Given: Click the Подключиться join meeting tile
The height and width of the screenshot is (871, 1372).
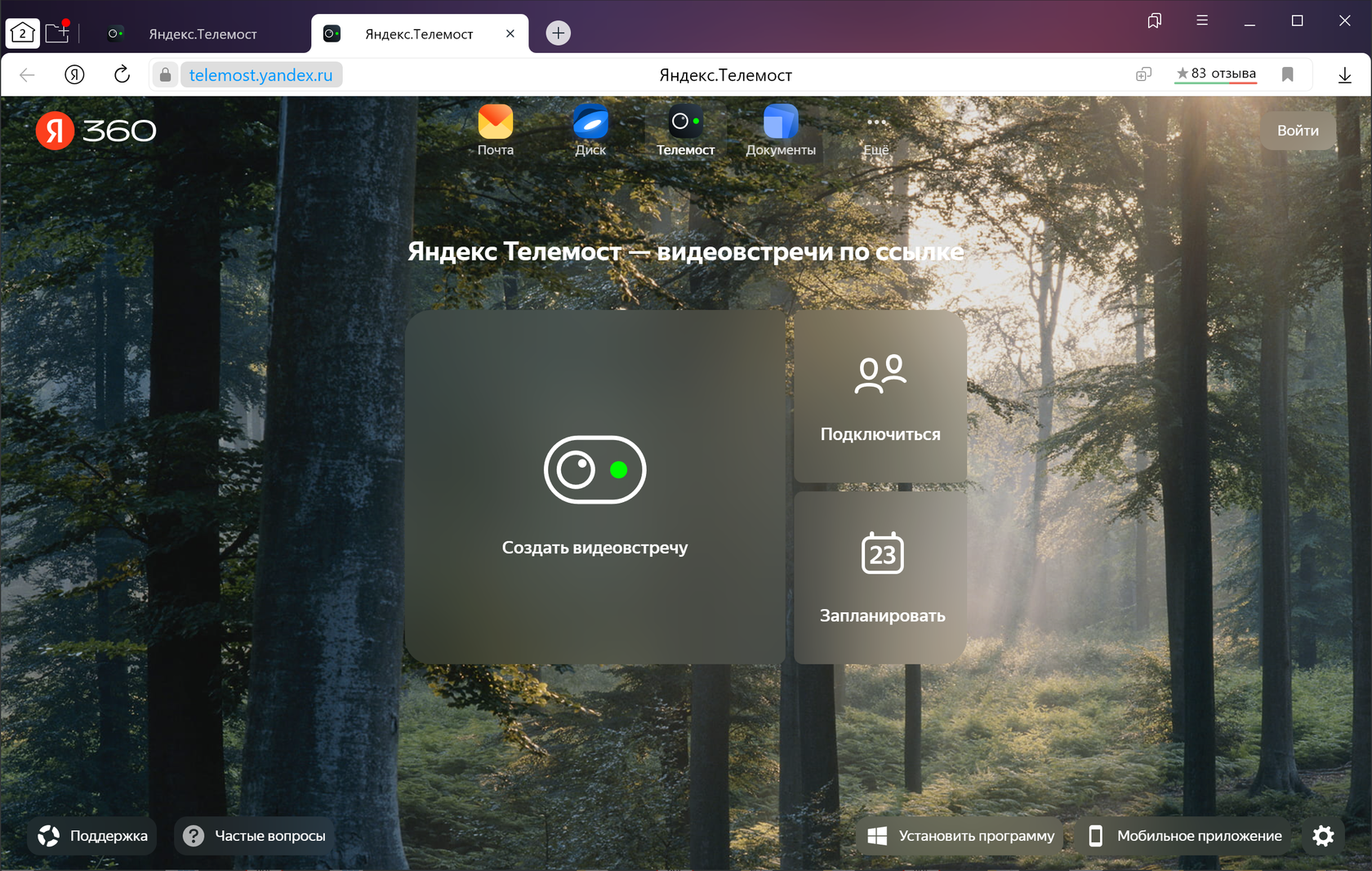Looking at the screenshot, I should (x=880, y=396).
